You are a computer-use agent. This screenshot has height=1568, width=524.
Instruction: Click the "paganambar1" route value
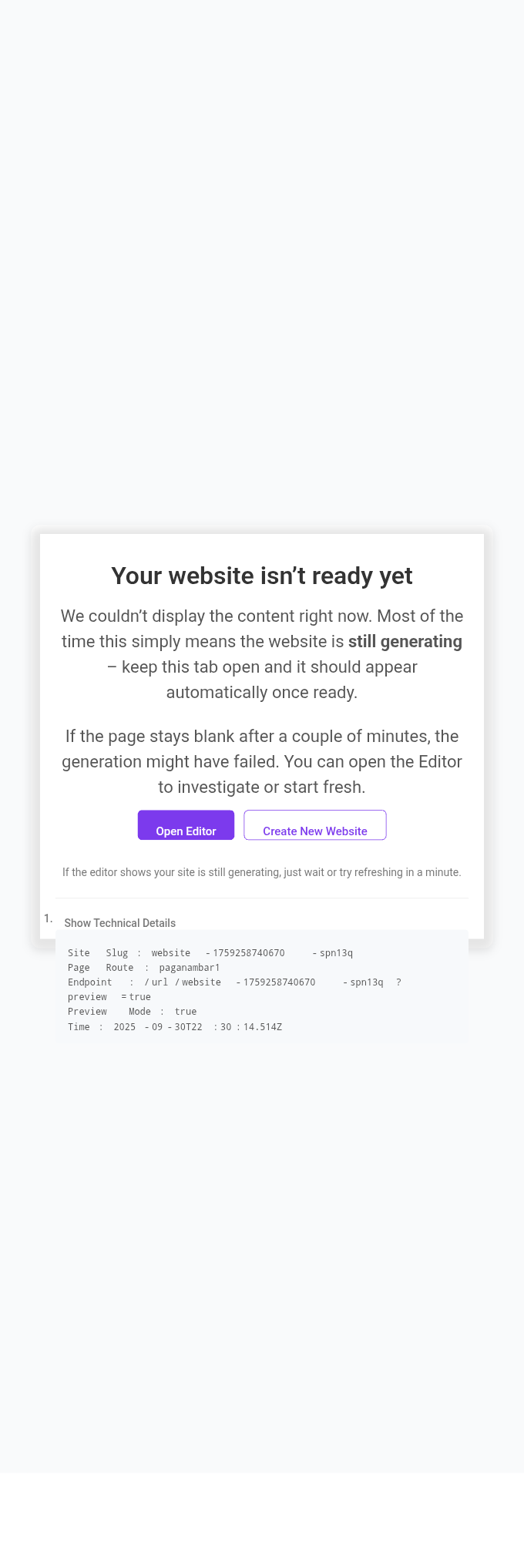click(x=190, y=968)
